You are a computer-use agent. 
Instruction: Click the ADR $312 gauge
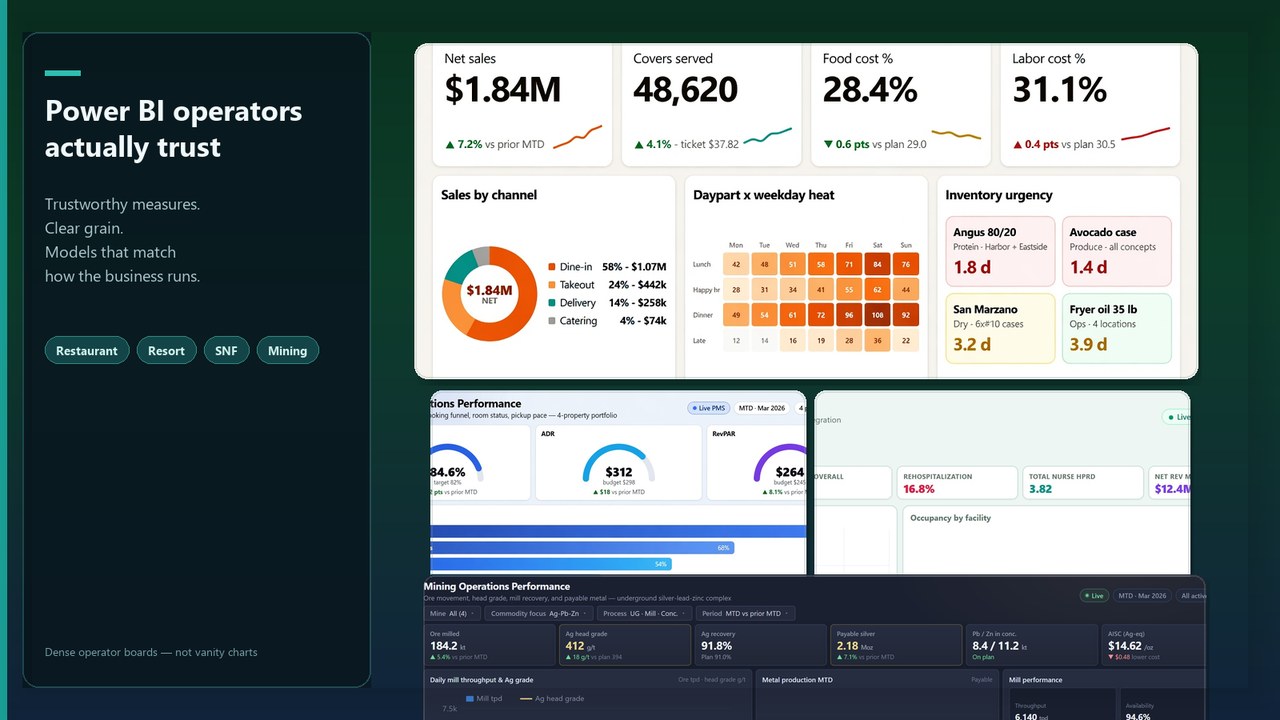pos(619,464)
